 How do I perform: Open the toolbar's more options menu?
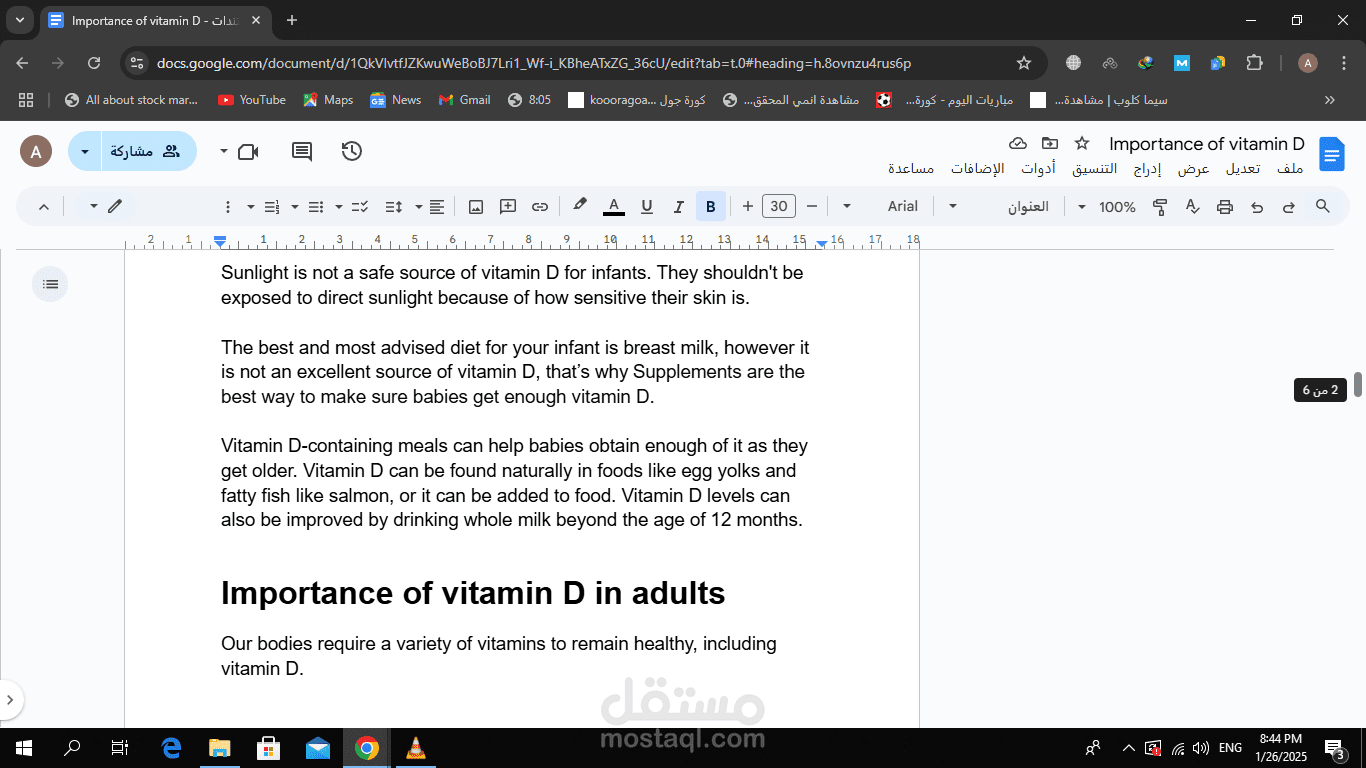coord(227,207)
